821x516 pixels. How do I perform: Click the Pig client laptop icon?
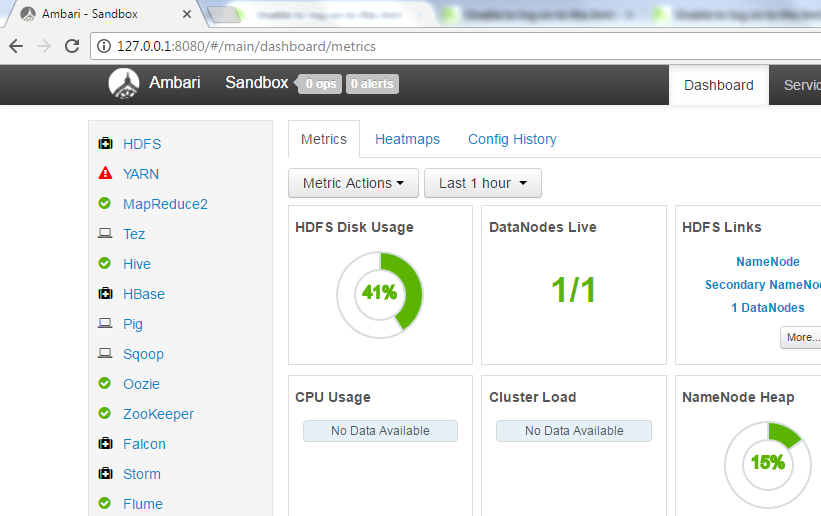pos(105,323)
